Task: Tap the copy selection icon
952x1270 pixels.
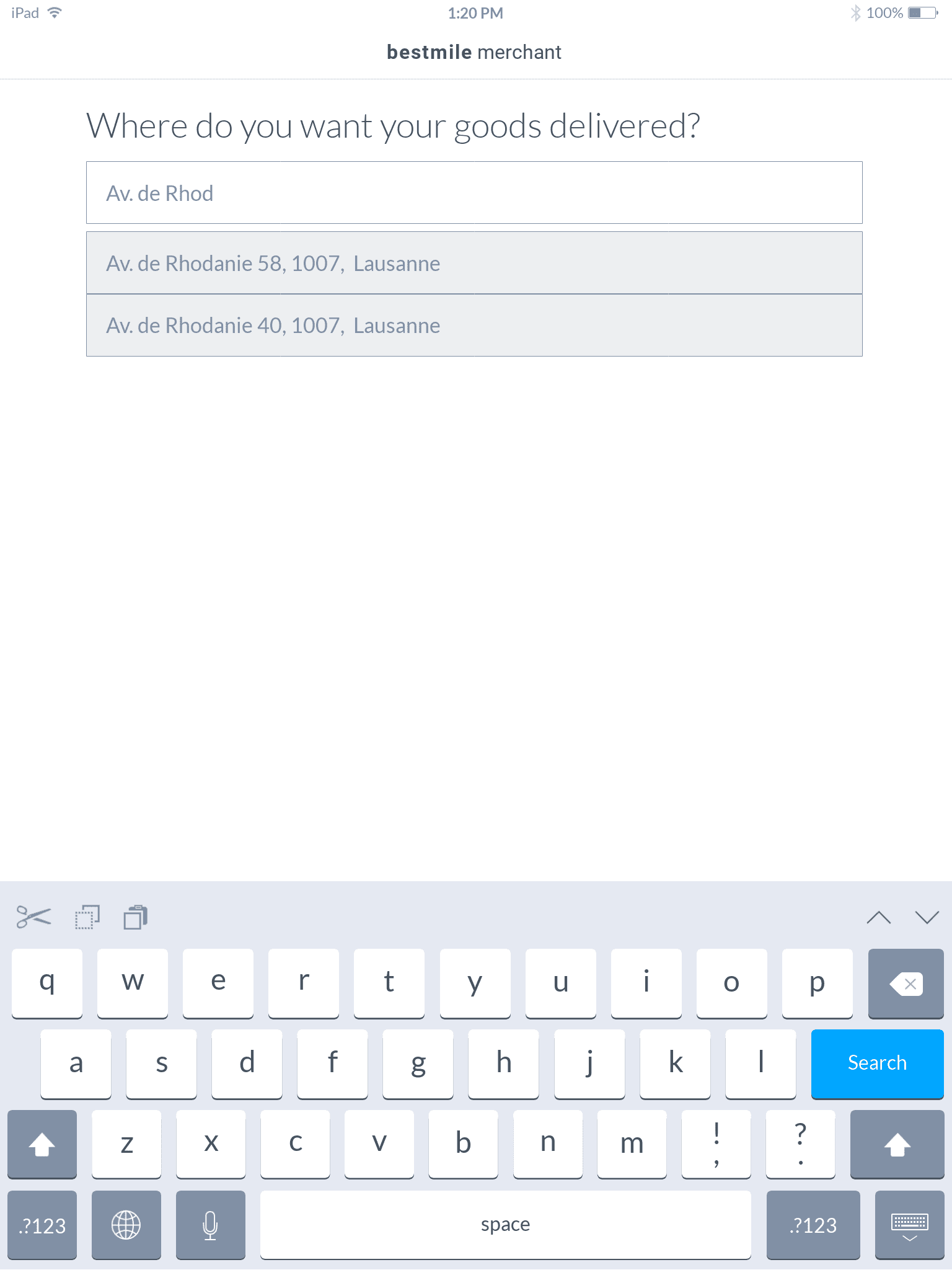Action: (87, 917)
